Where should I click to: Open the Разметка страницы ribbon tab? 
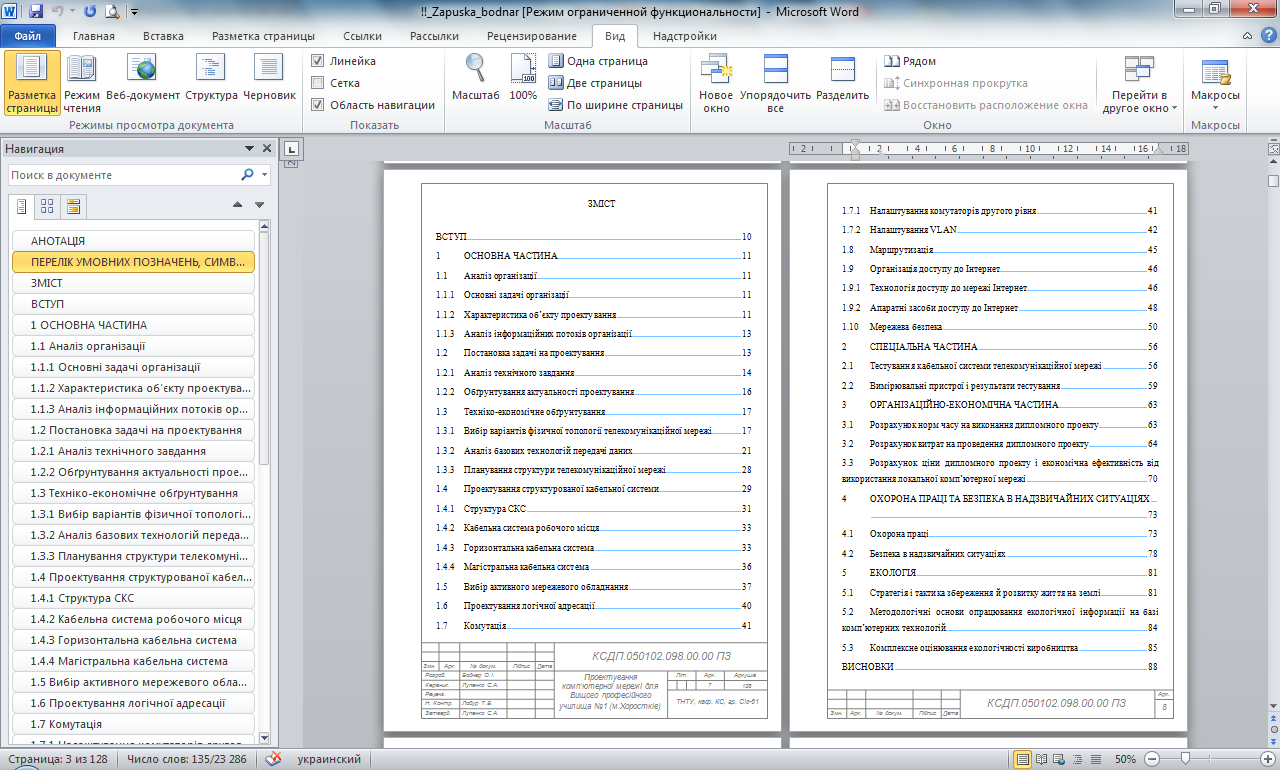(263, 36)
